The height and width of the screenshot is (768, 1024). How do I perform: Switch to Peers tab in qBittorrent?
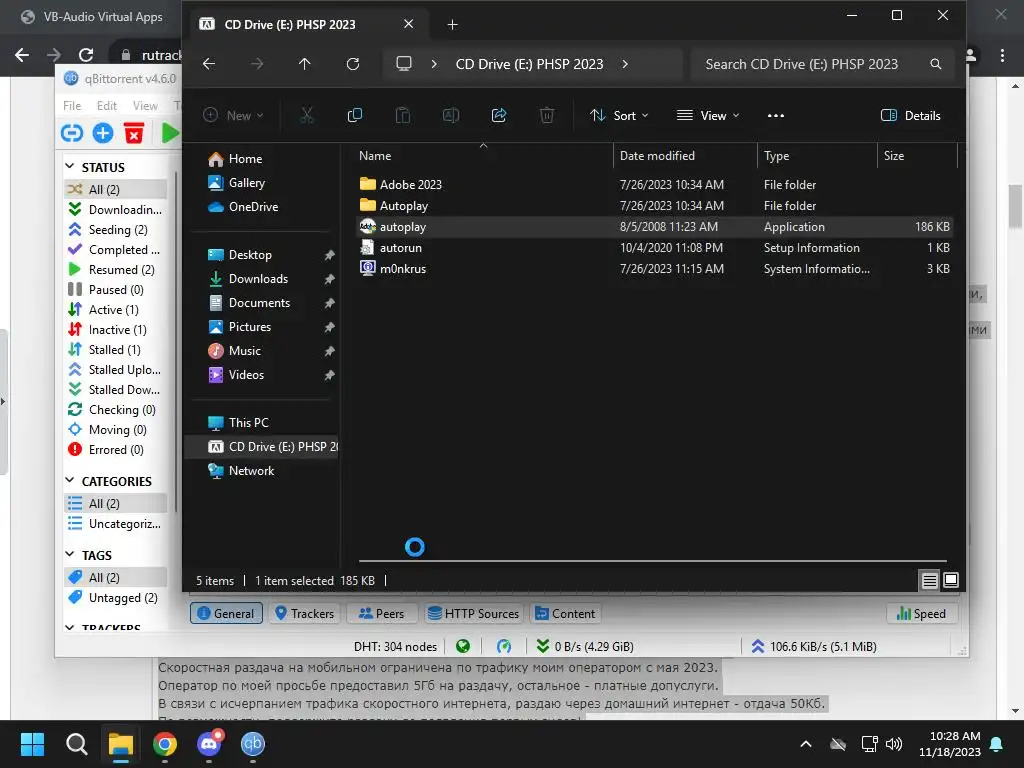(x=381, y=613)
